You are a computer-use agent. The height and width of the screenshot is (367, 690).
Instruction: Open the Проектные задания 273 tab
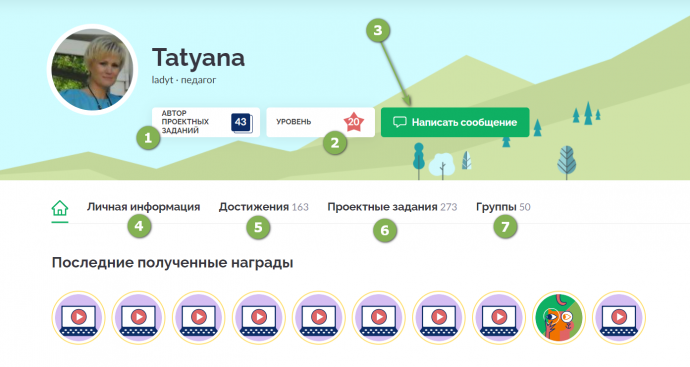pos(392,207)
